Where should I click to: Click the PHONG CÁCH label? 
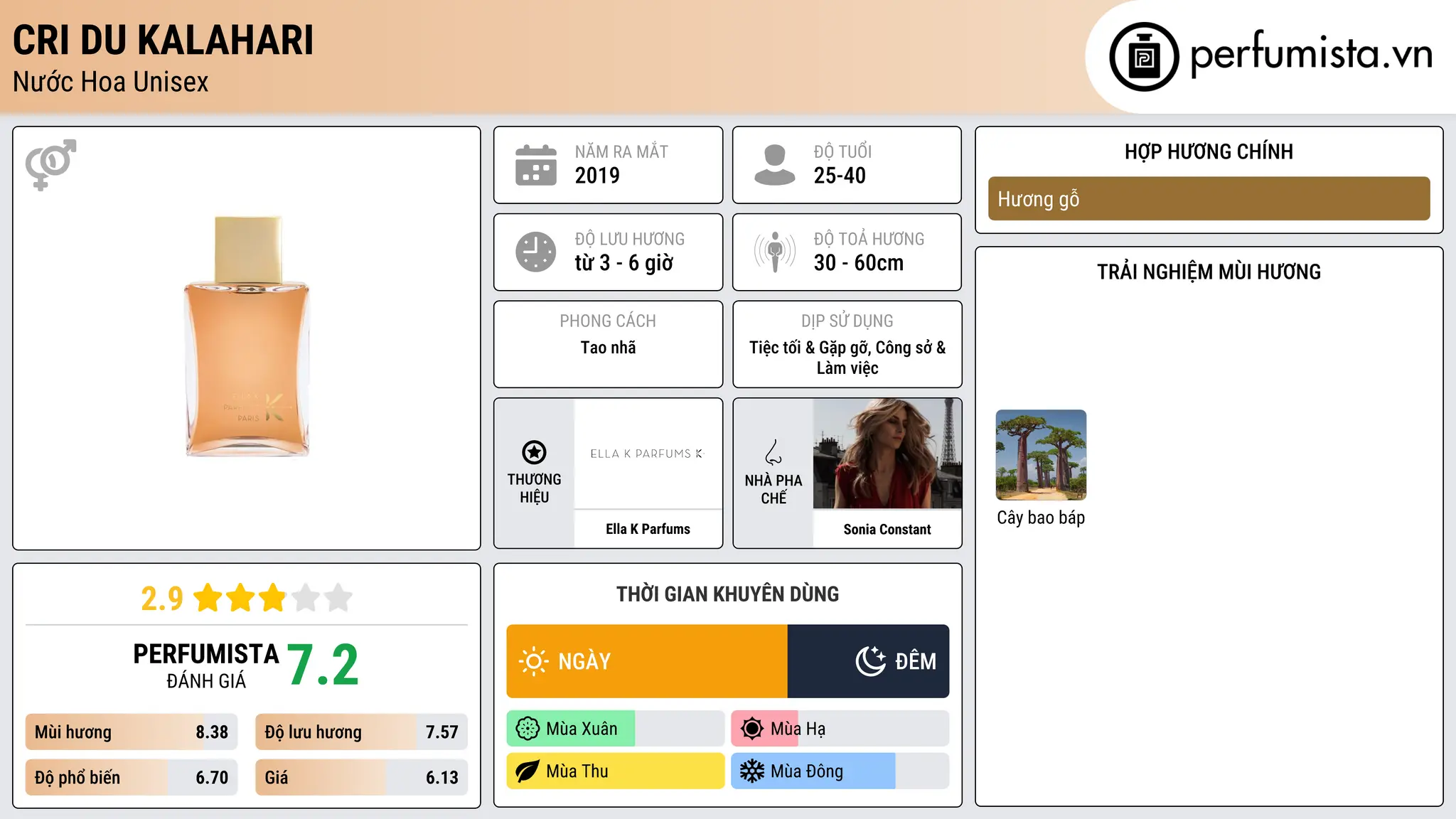[608, 321]
